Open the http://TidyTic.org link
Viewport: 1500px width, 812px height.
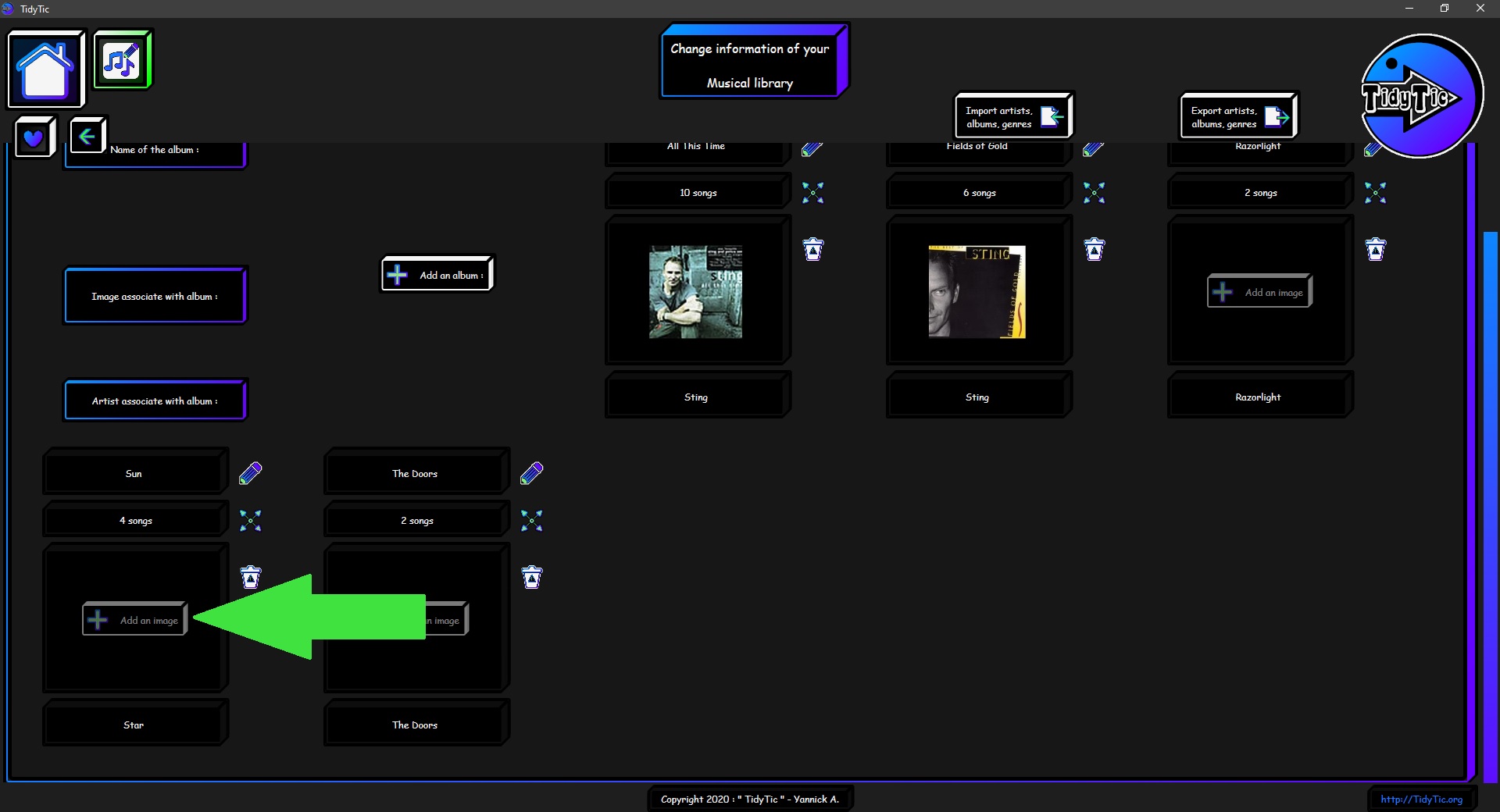[1421, 799]
